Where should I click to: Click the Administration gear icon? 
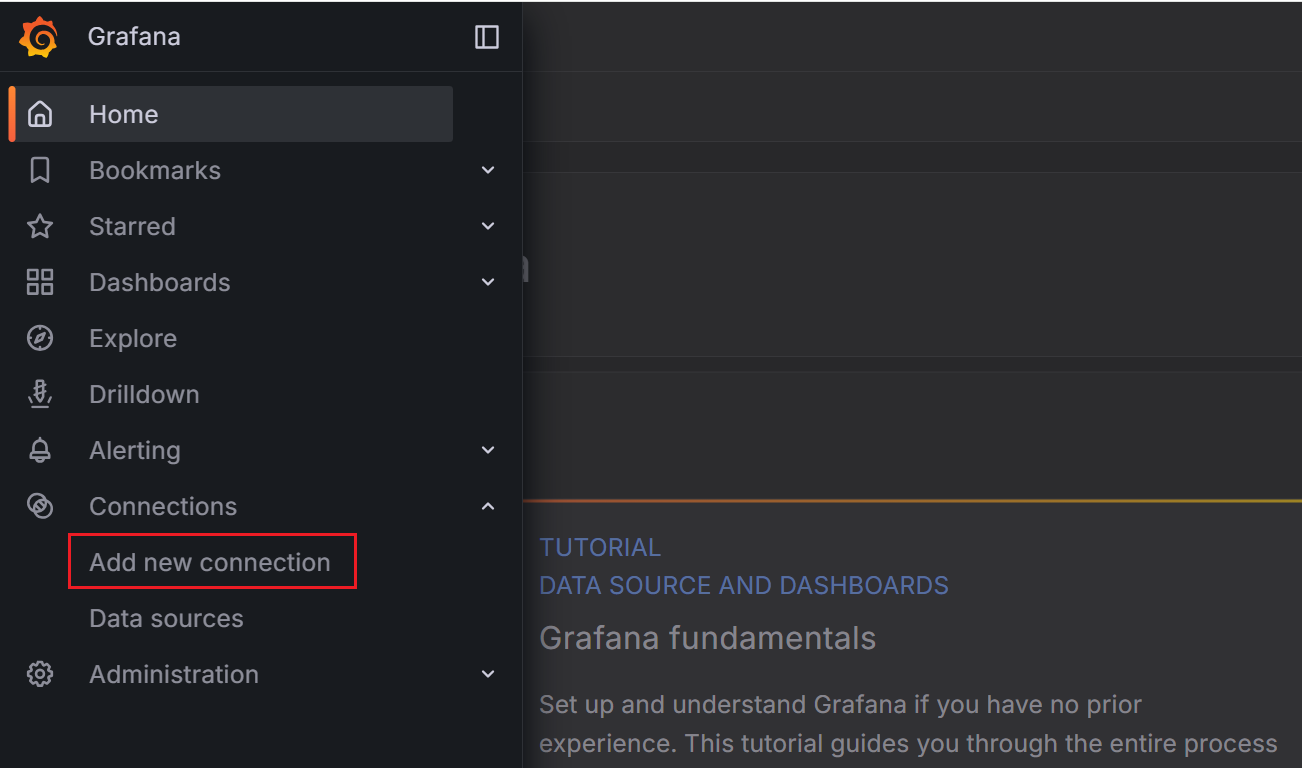[40, 674]
